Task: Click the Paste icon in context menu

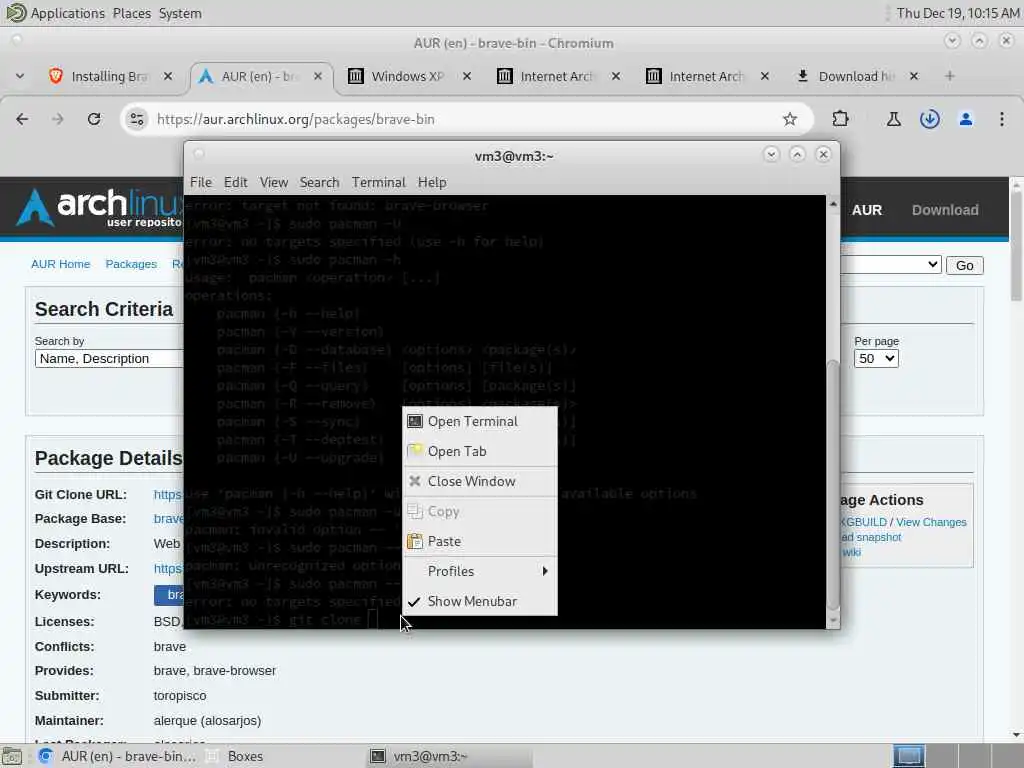Action: [x=415, y=541]
